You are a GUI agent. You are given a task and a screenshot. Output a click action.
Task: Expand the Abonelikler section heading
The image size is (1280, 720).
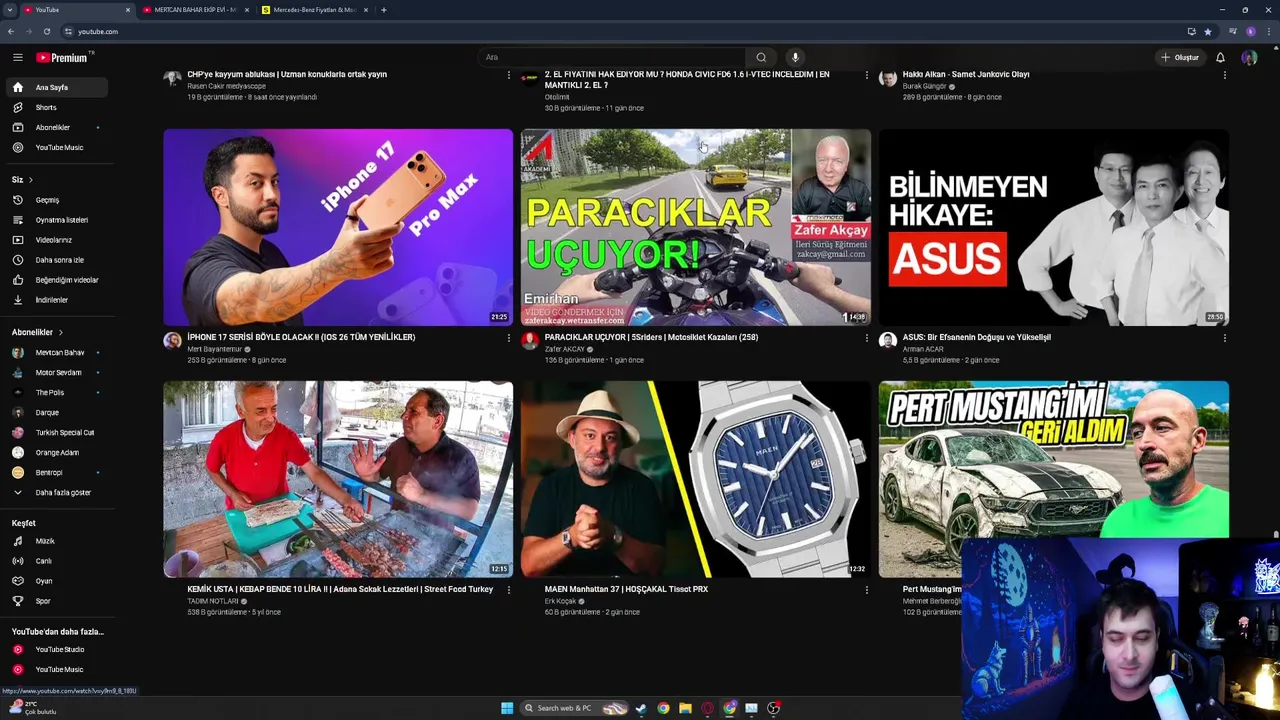37,332
